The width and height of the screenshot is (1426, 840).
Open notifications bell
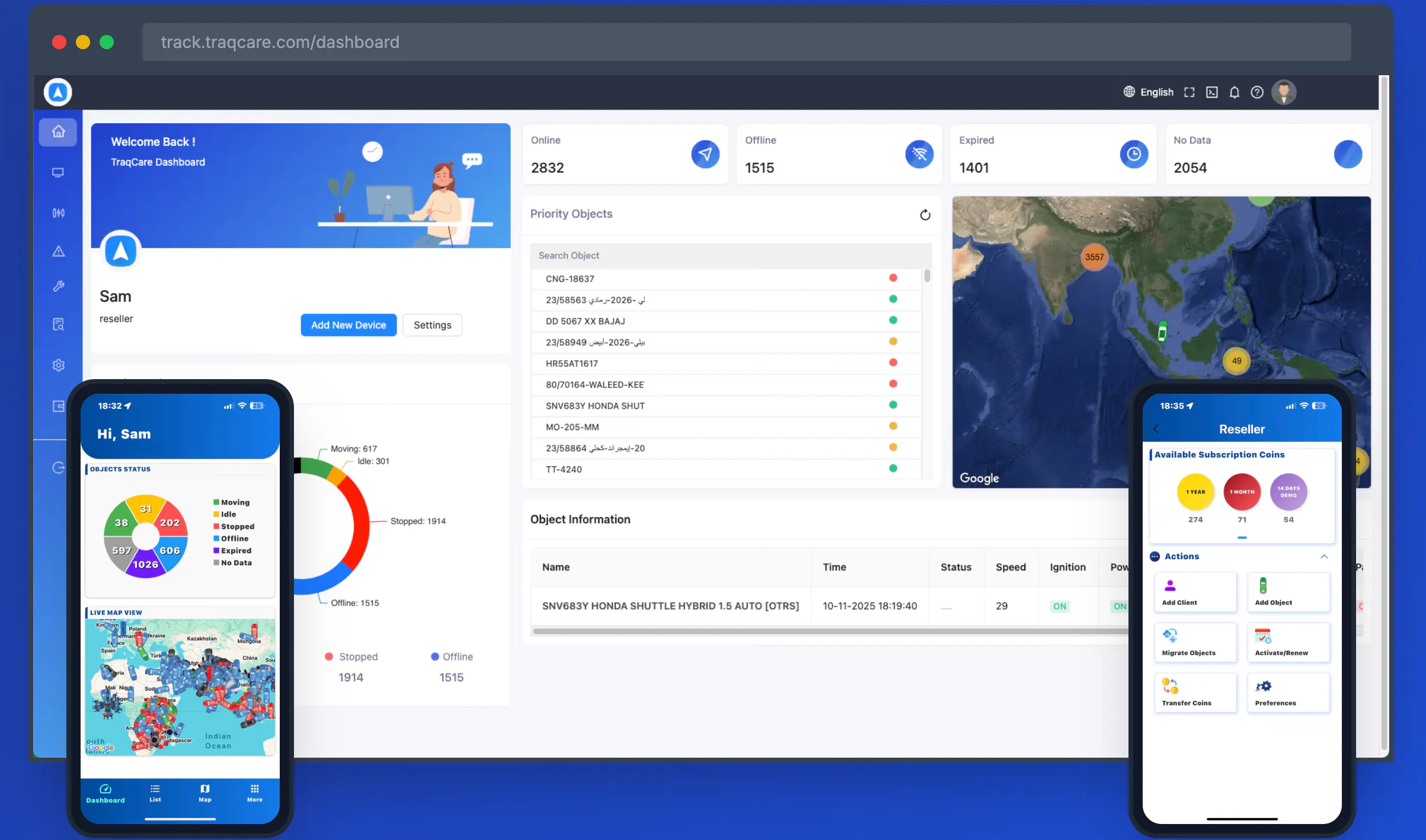[x=1235, y=92]
